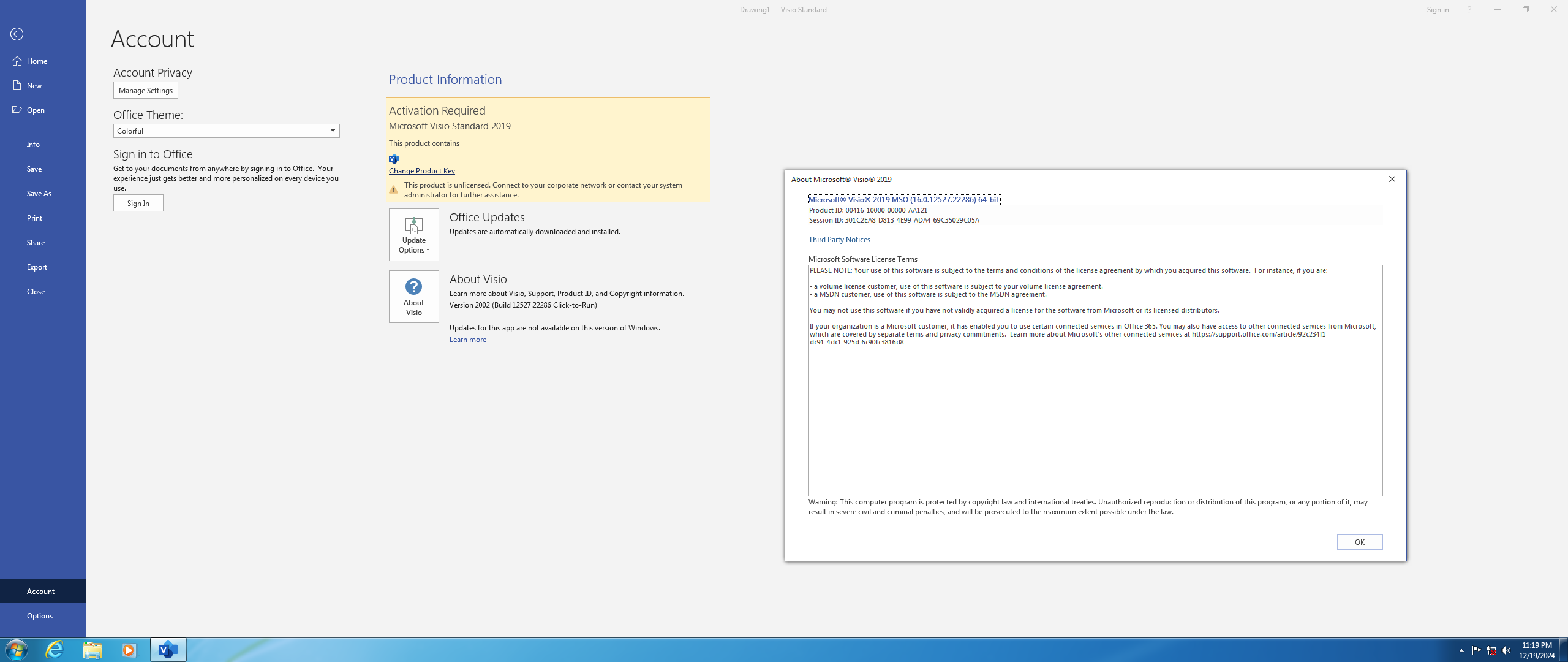Viewport: 1568px width, 662px height.
Task: Select New in the backstage sidebar
Action: [x=43, y=85]
